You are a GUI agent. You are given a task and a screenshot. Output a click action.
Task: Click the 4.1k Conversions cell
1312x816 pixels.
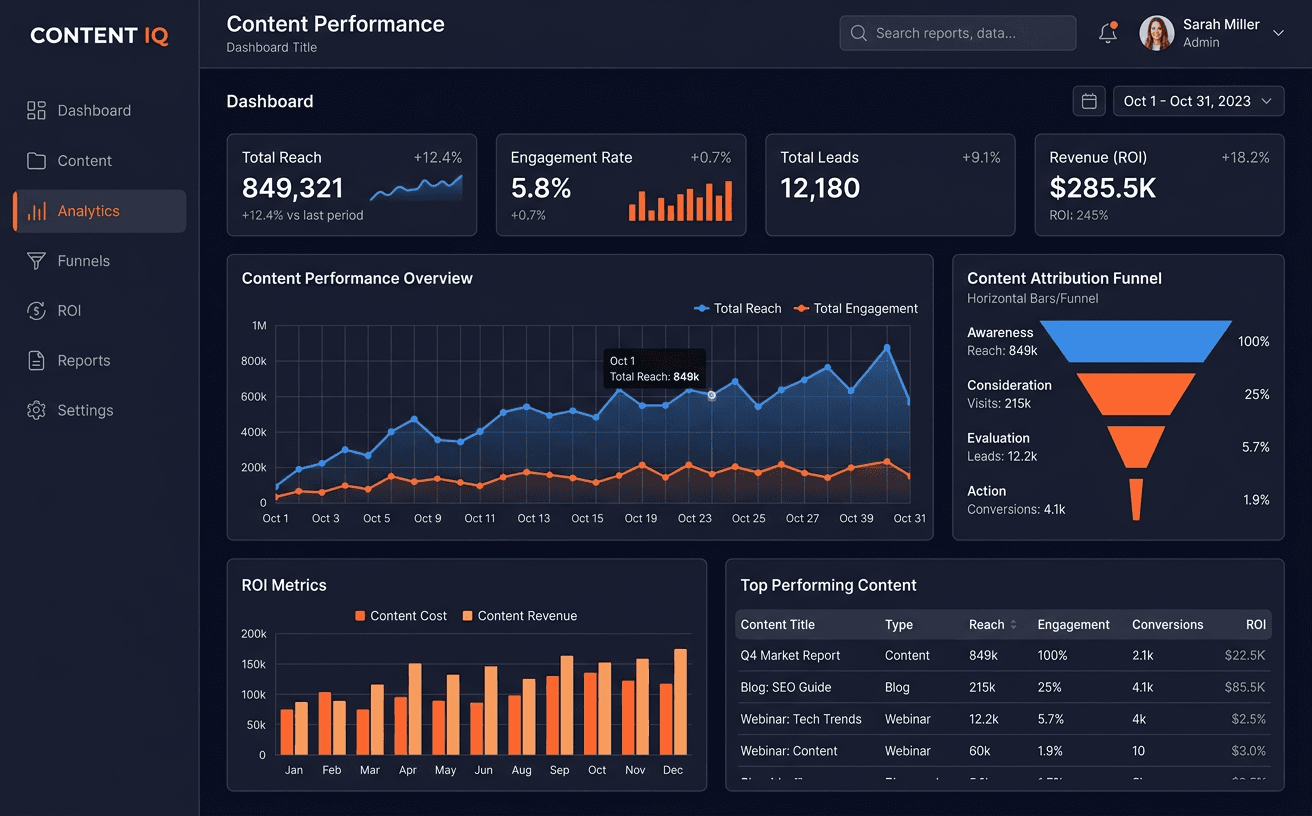1142,688
